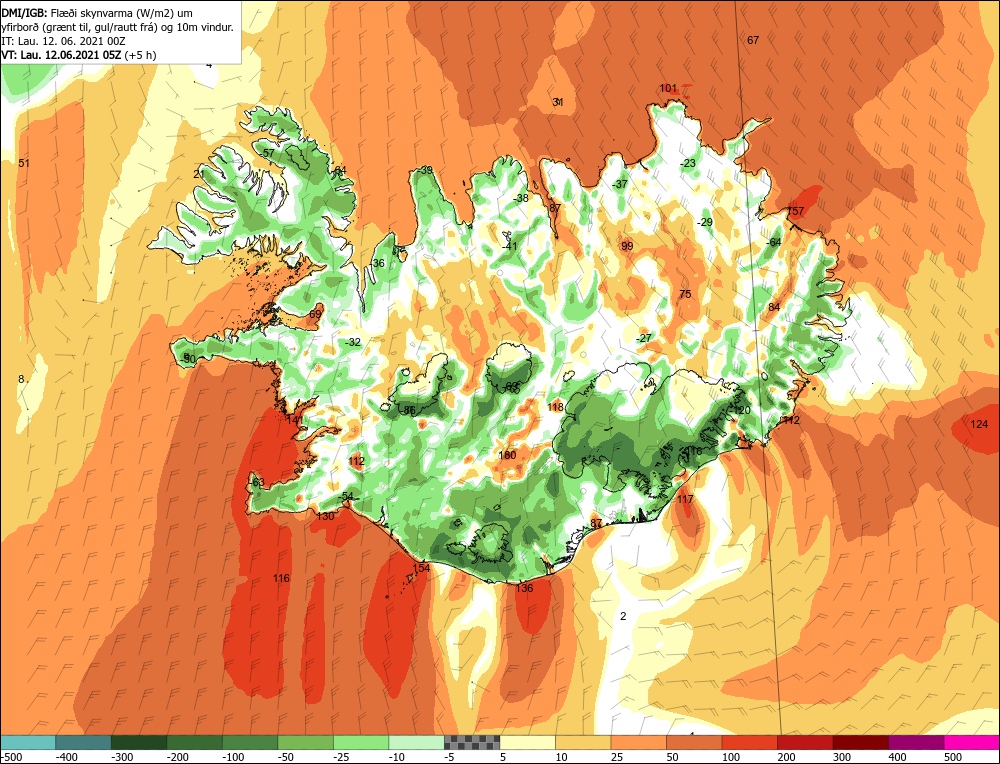Click the flux value '8' at the western edge
Viewport: 1000px width, 764px height.
[21, 379]
